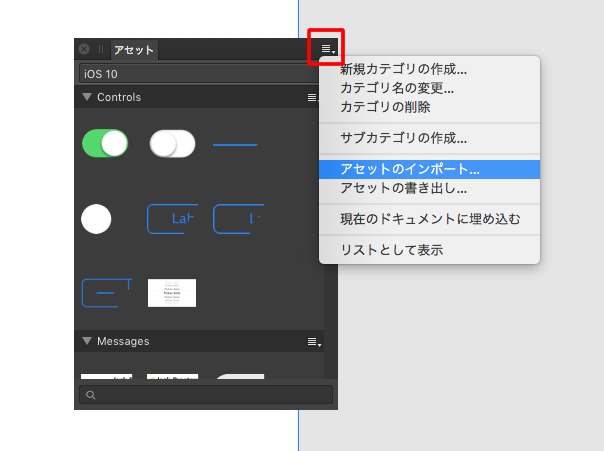This screenshot has width=604, height=451.
Task: Open the Messages subcategory menu icon
Action: click(x=314, y=342)
